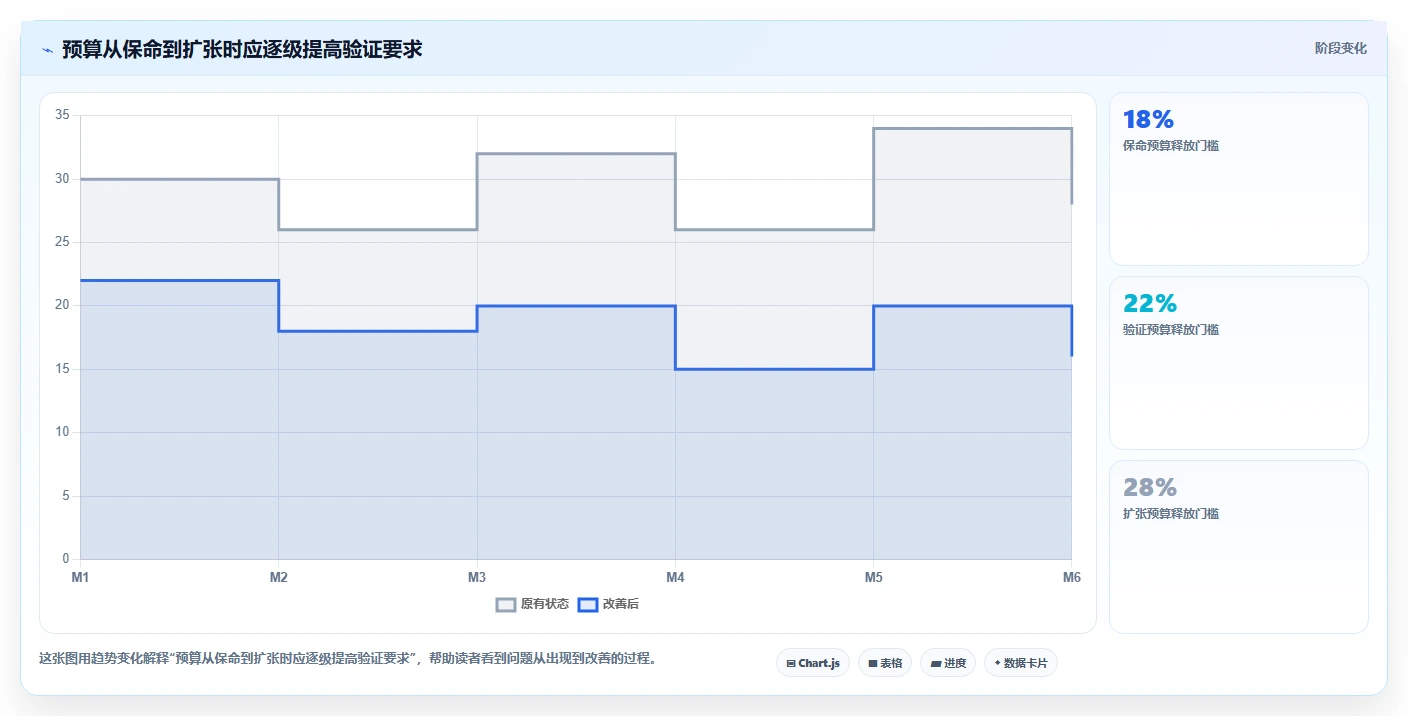This screenshot has height=716, width=1408.
Task: Click the 10 y-axis tick label
Action: [62, 432]
